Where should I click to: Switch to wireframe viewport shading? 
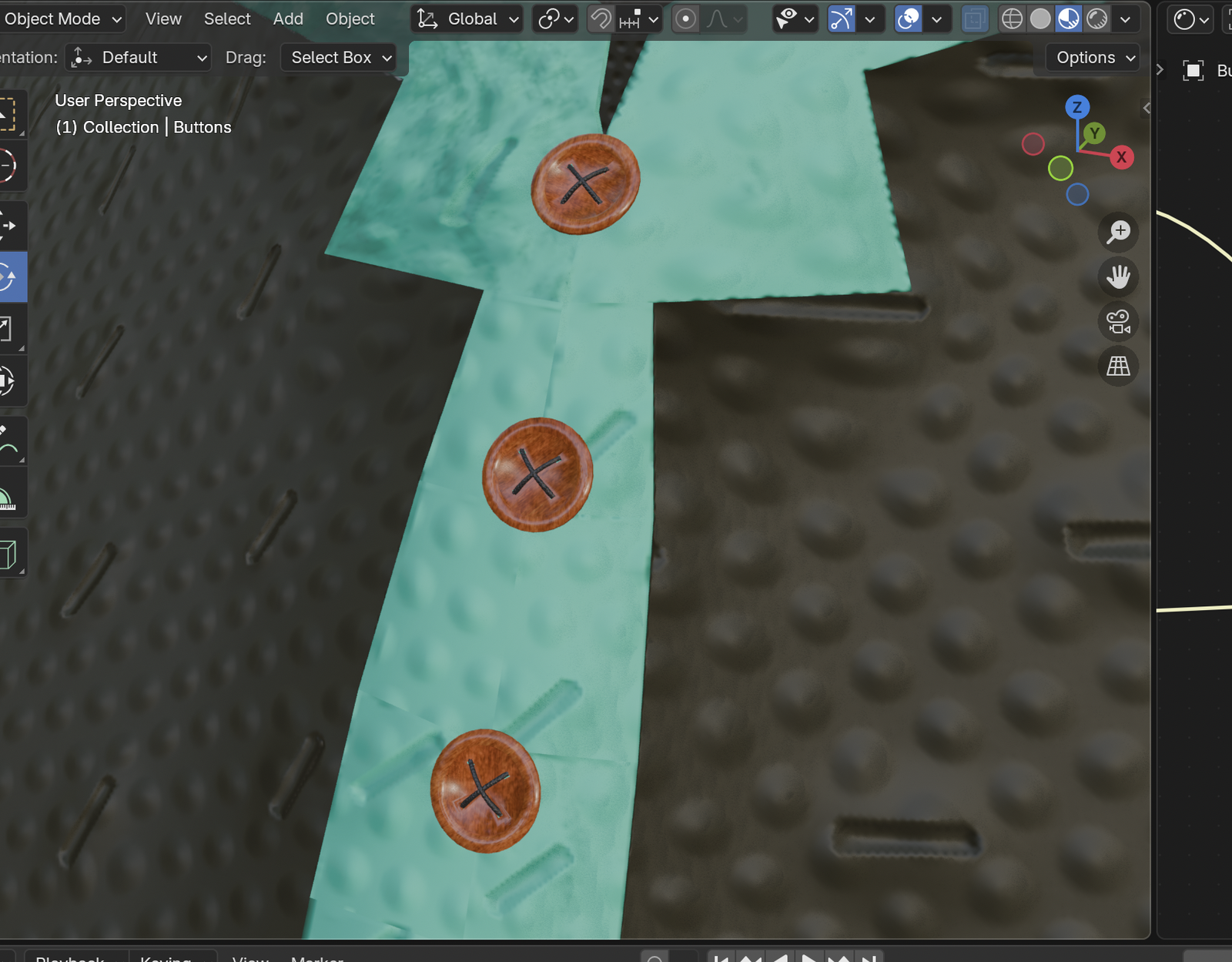(1012, 19)
